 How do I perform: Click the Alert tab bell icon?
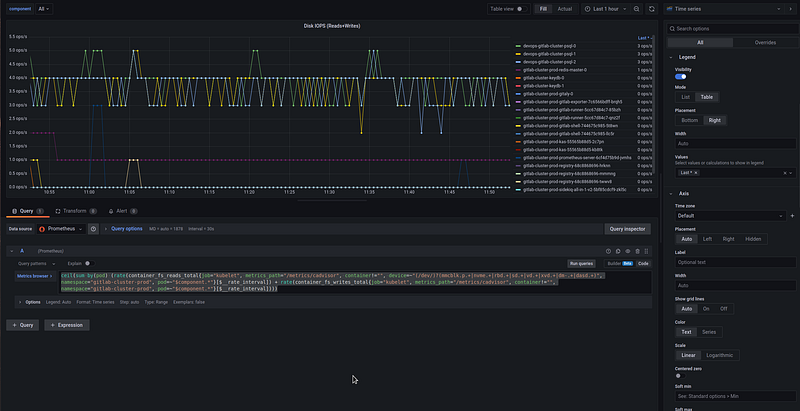pos(111,211)
